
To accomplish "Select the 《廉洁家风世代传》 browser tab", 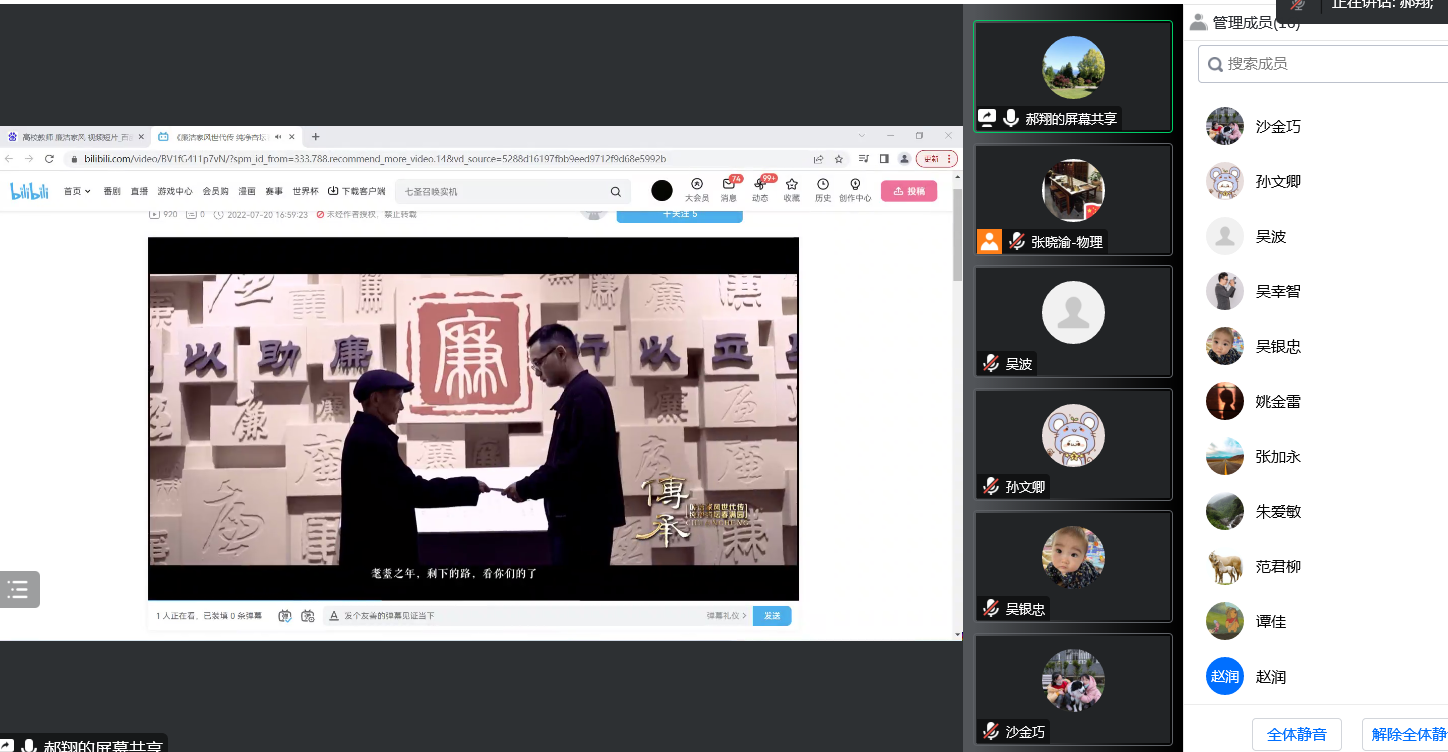I will point(226,137).
